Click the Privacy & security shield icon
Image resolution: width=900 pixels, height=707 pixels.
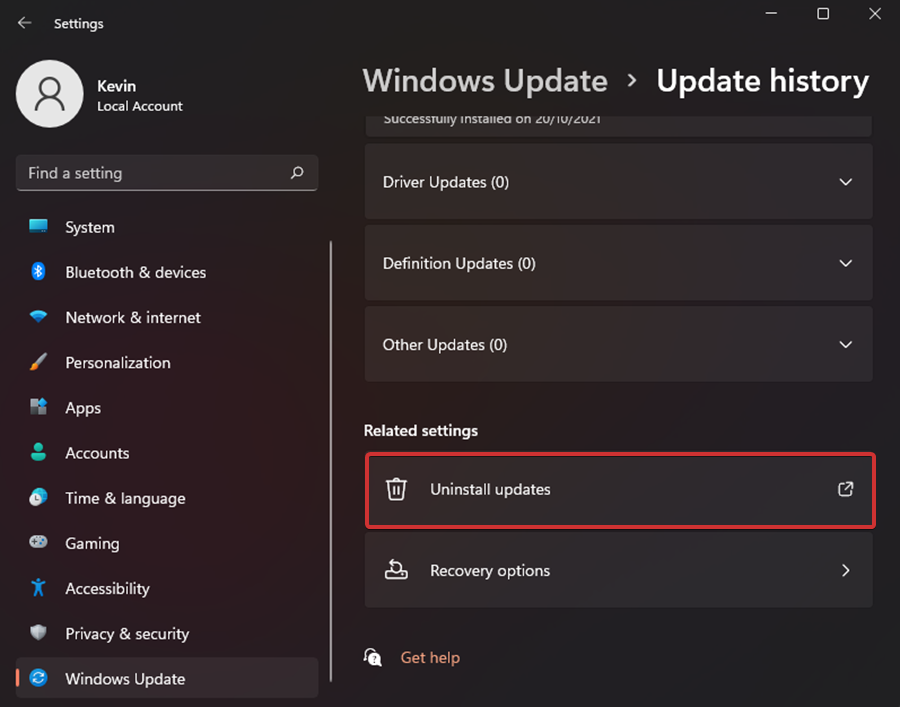coord(39,633)
